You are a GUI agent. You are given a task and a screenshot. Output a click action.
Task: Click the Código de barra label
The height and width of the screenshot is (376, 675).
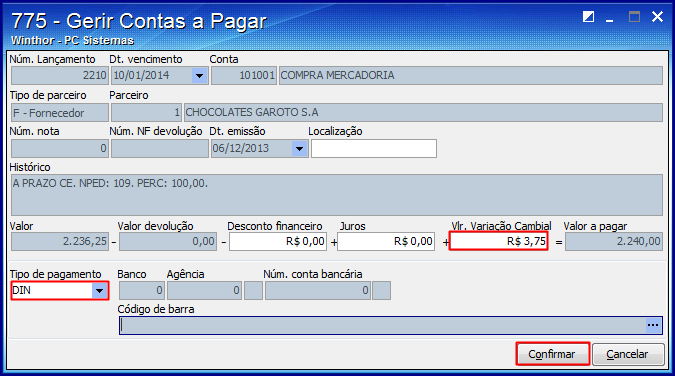click(x=156, y=309)
